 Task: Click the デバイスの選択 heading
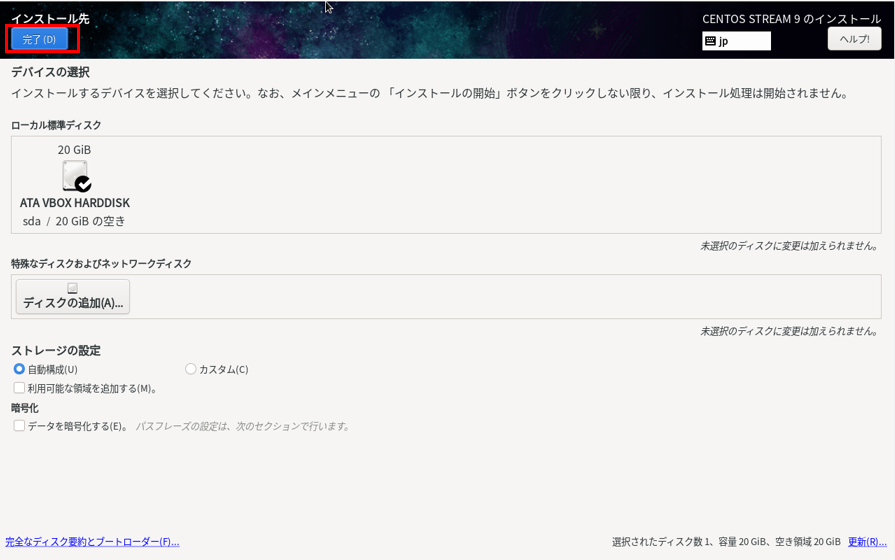pyautogui.click(x=50, y=72)
